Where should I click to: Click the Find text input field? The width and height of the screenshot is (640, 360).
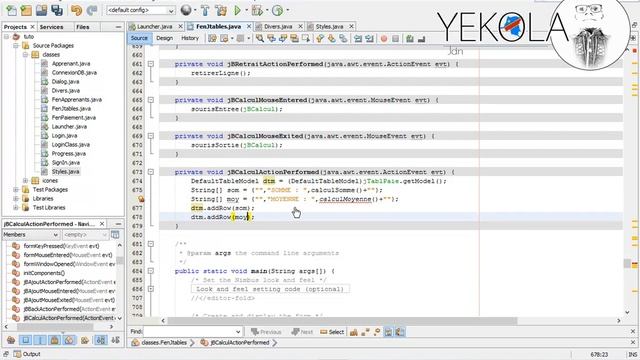[x=193, y=332]
